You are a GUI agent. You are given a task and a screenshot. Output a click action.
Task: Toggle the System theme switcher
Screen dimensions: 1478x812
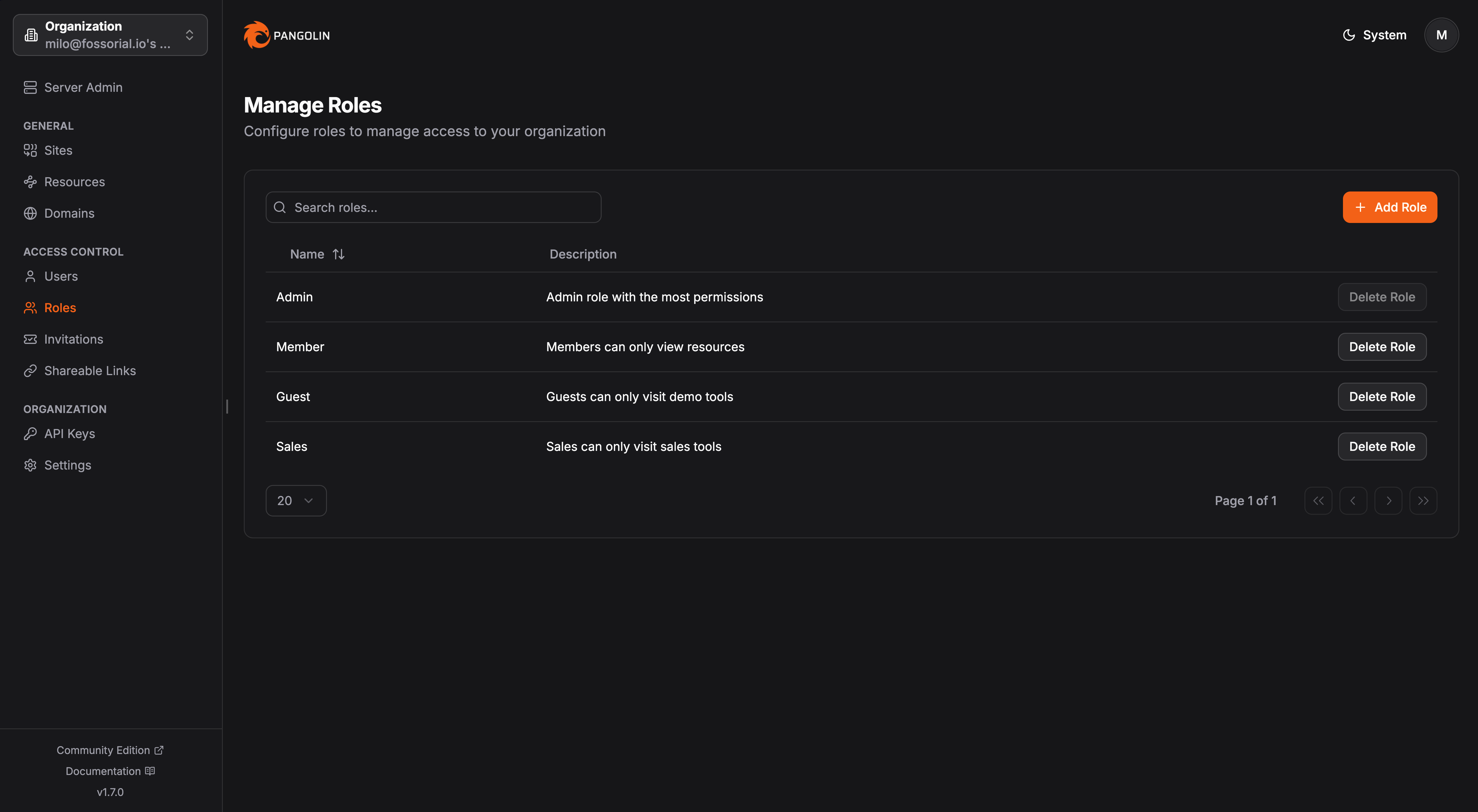1374,35
